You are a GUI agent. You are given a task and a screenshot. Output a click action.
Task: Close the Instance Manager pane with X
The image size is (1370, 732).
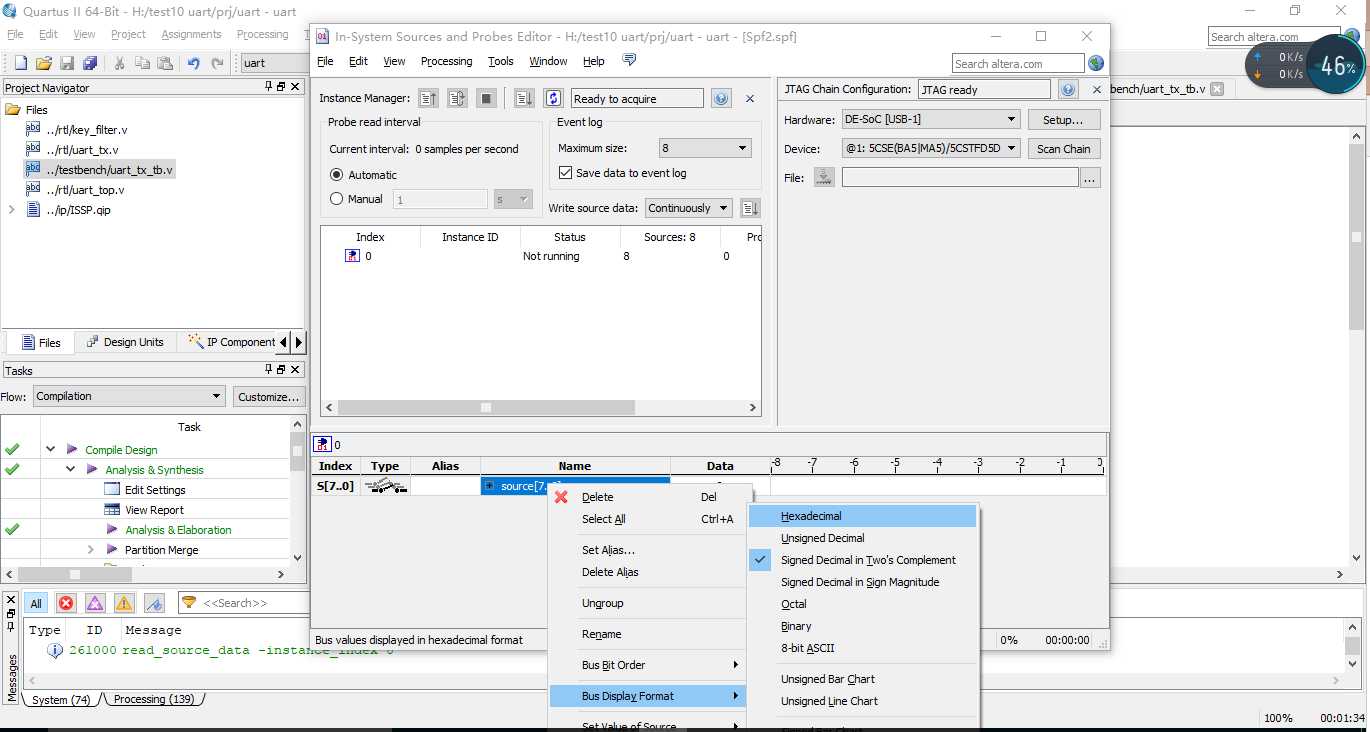pyautogui.click(x=750, y=98)
